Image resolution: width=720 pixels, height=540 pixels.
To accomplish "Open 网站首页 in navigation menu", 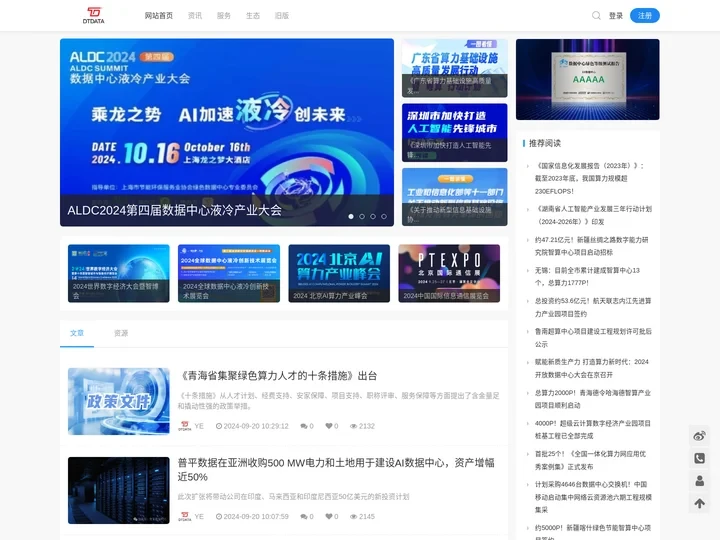I will click(x=159, y=16).
